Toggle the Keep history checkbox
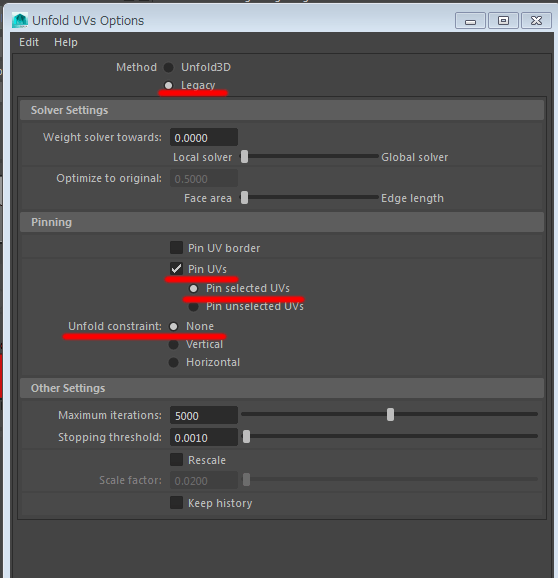The width and height of the screenshot is (558, 578). [176, 503]
